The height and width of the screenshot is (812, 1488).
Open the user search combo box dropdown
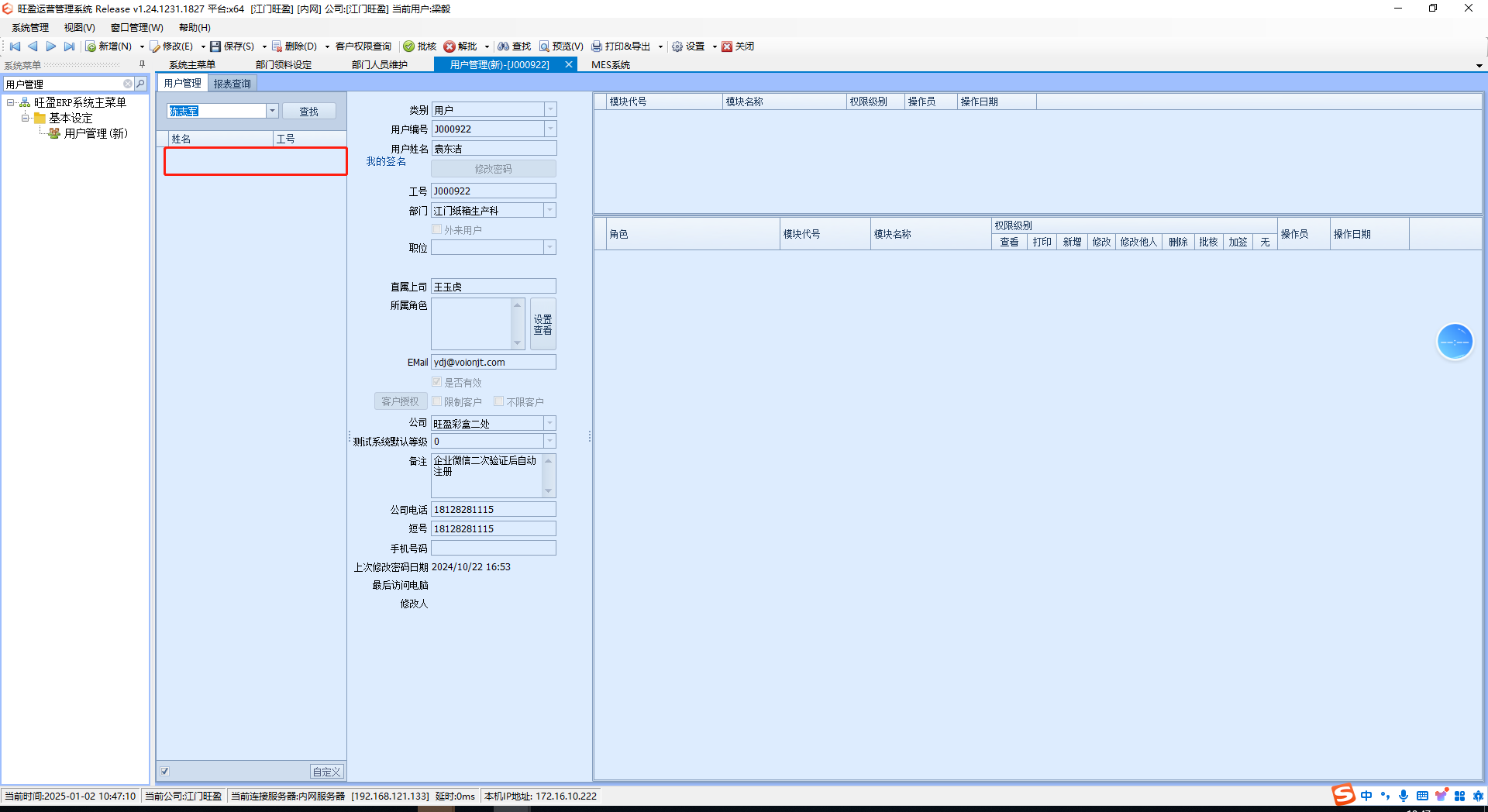pyautogui.click(x=272, y=111)
